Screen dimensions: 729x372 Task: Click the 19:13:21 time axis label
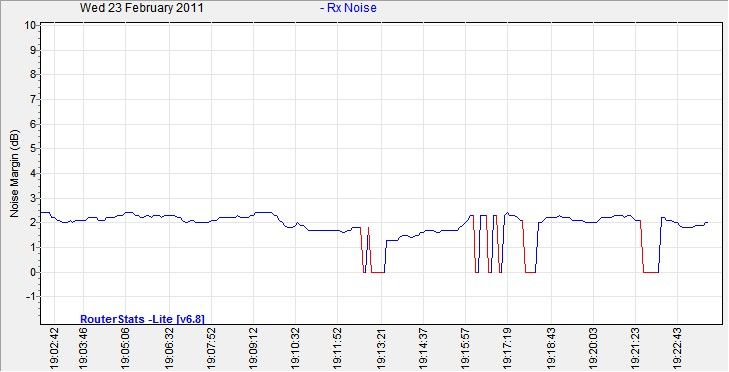381,350
